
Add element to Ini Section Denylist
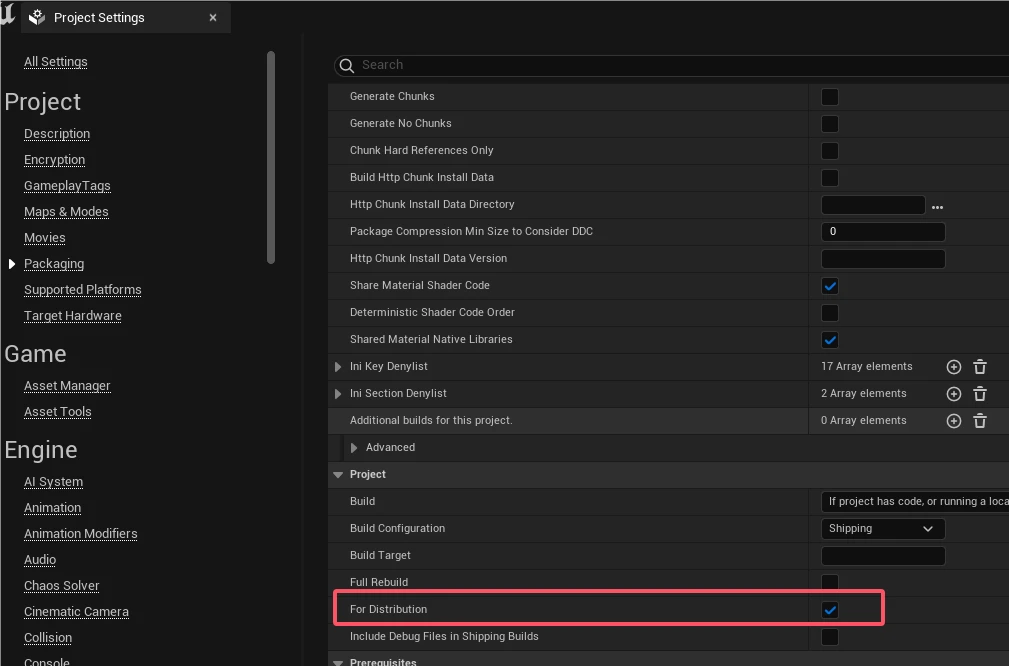(x=953, y=394)
